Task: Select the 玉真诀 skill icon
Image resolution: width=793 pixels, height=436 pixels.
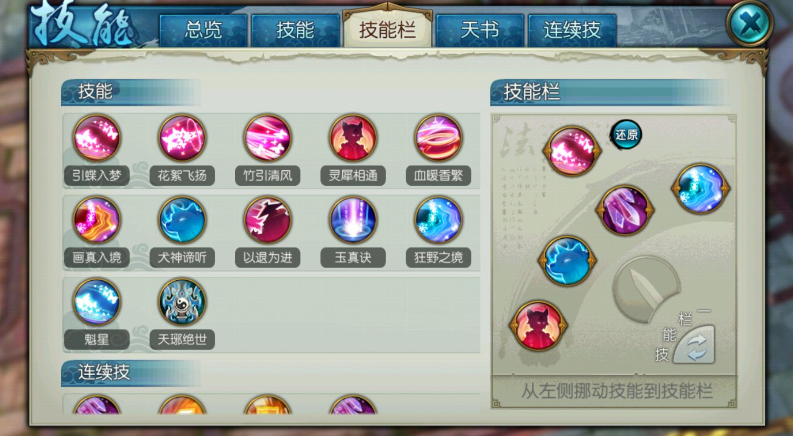Action: tap(353, 220)
